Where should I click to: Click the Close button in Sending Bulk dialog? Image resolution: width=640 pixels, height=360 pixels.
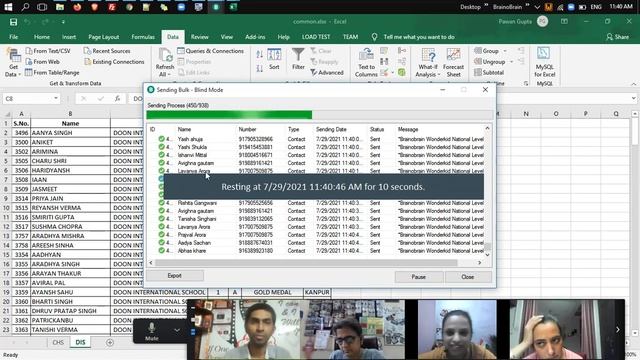point(468,277)
